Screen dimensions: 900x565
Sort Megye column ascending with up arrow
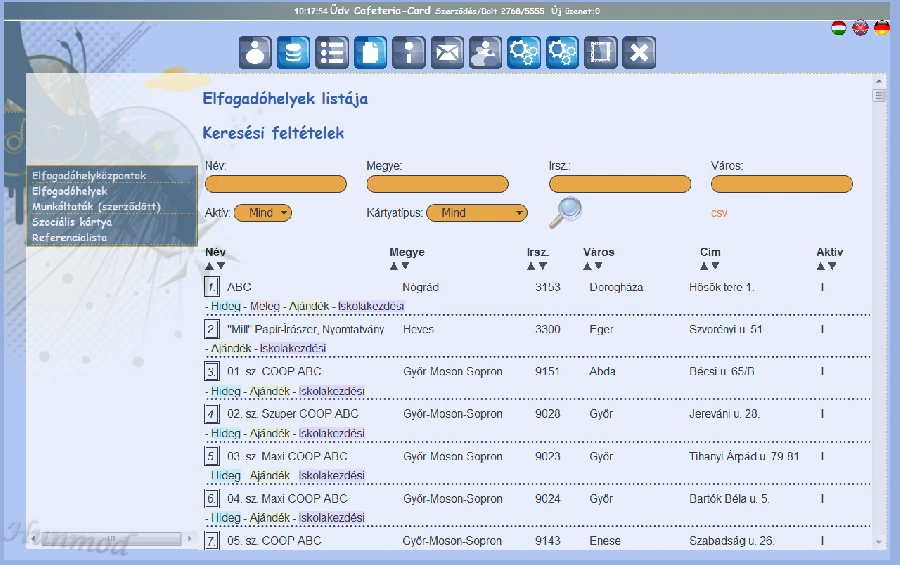click(394, 266)
